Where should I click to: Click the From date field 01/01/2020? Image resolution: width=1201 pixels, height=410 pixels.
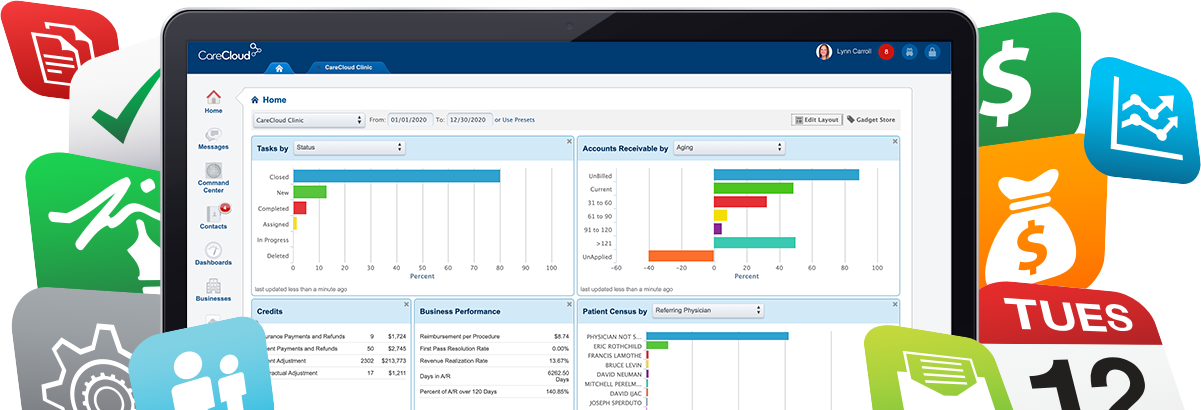[410, 120]
